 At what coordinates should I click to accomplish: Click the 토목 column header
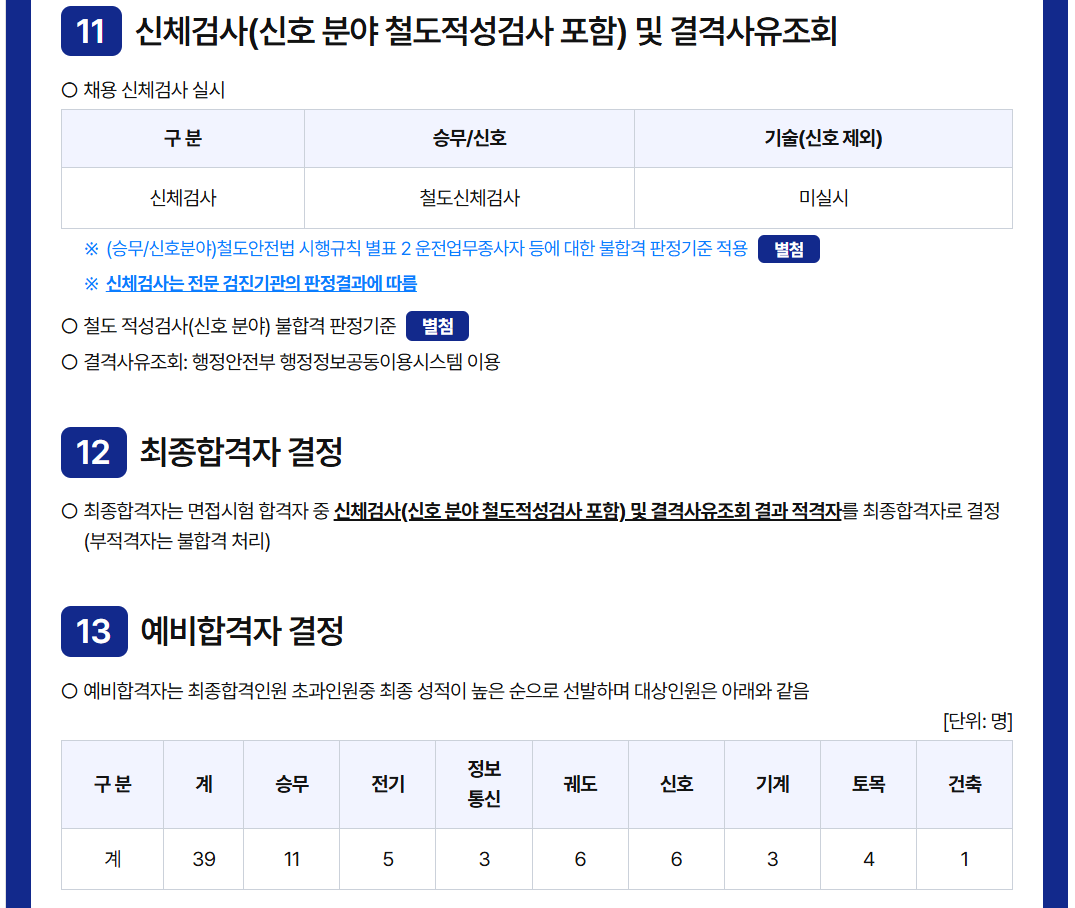click(869, 784)
